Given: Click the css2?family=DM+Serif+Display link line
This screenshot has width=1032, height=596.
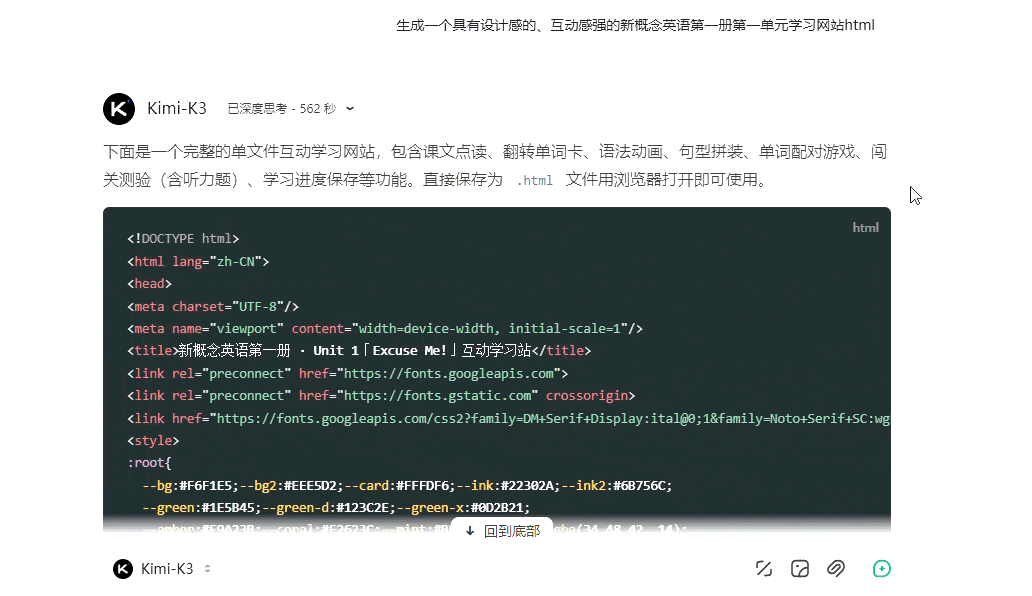Looking at the screenshot, I should coord(509,418).
